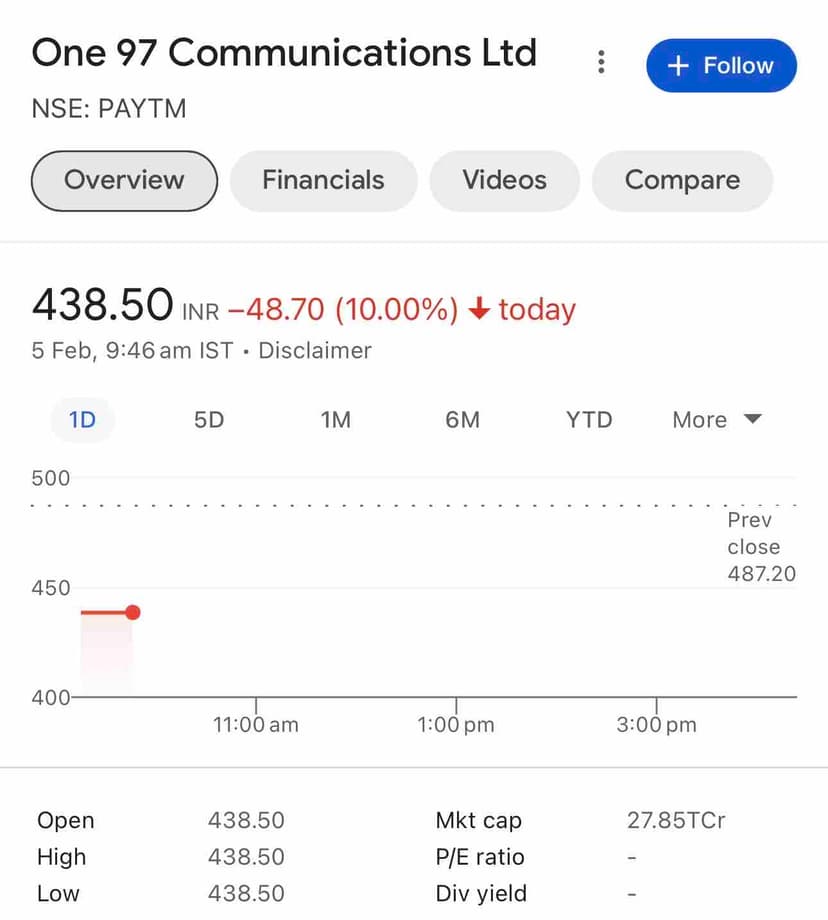Click the One 97 Communications Ltd title
This screenshot has width=828, height=920.
tap(284, 53)
